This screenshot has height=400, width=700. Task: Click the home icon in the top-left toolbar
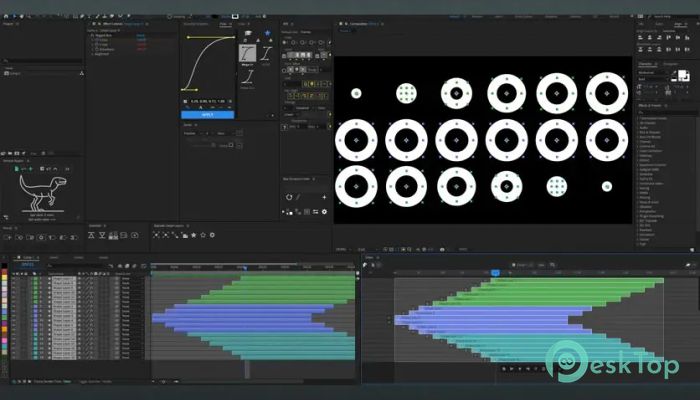click(6, 17)
